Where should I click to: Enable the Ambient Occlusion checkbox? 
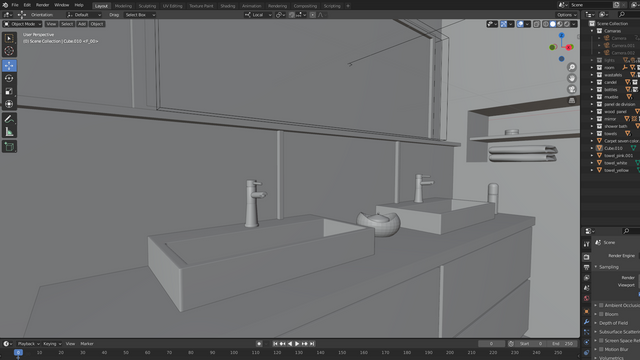tap(601, 305)
